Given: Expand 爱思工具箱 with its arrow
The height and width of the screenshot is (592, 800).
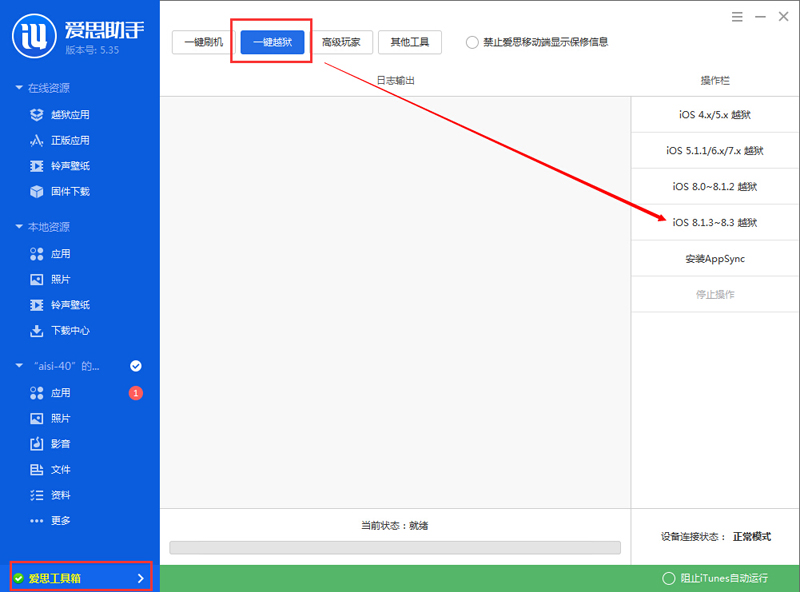Looking at the screenshot, I should [141, 578].
